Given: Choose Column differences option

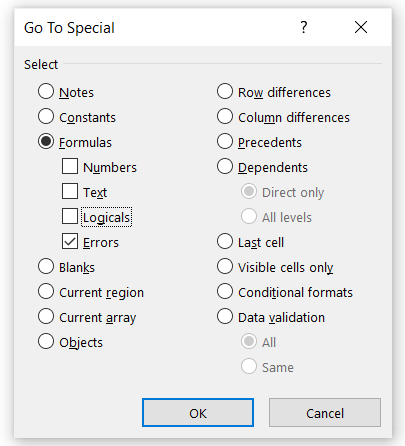Looking at the screenshot, I should point(225,116).
